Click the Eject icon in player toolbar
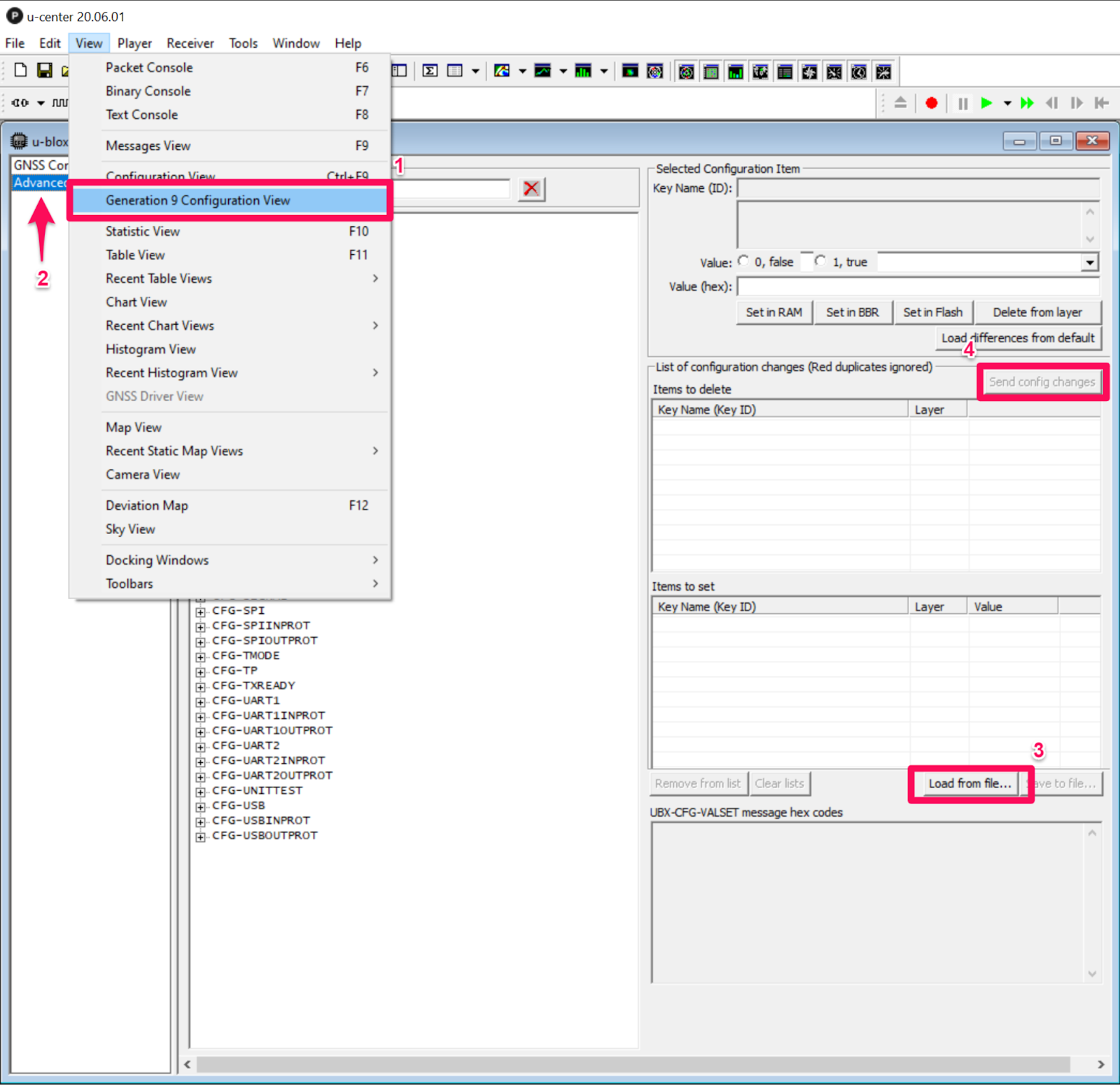Image resolution: width=1120 pixels, height=1085 pixels. (x=900, y=104)
